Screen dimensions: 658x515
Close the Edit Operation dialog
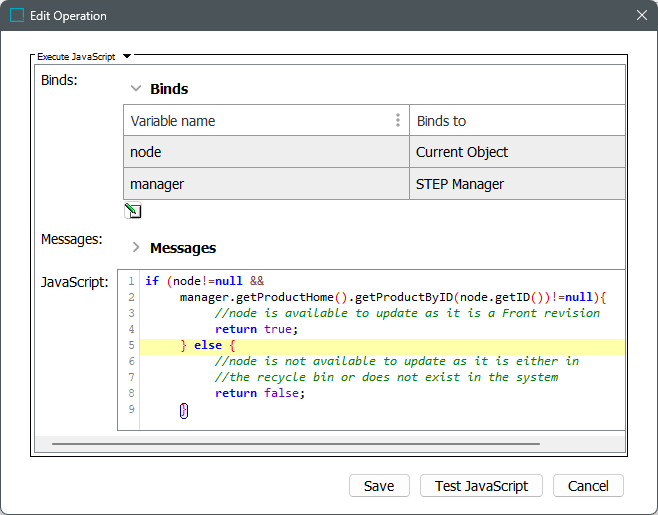coord(641,16)
